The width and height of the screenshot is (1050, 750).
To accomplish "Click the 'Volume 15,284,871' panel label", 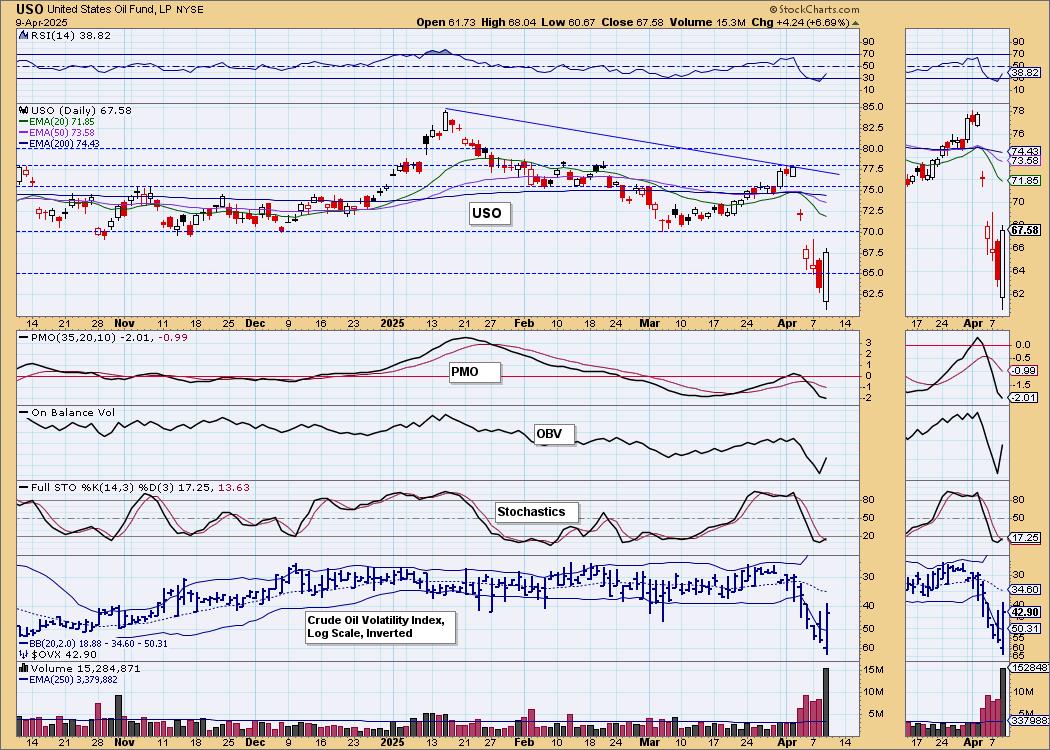I will coord(85,668).
